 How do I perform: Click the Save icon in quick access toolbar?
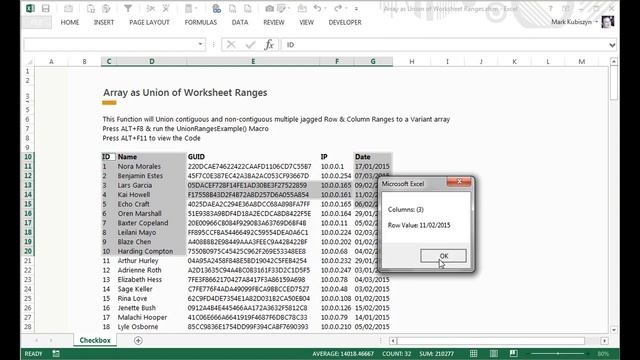(46, 8)
